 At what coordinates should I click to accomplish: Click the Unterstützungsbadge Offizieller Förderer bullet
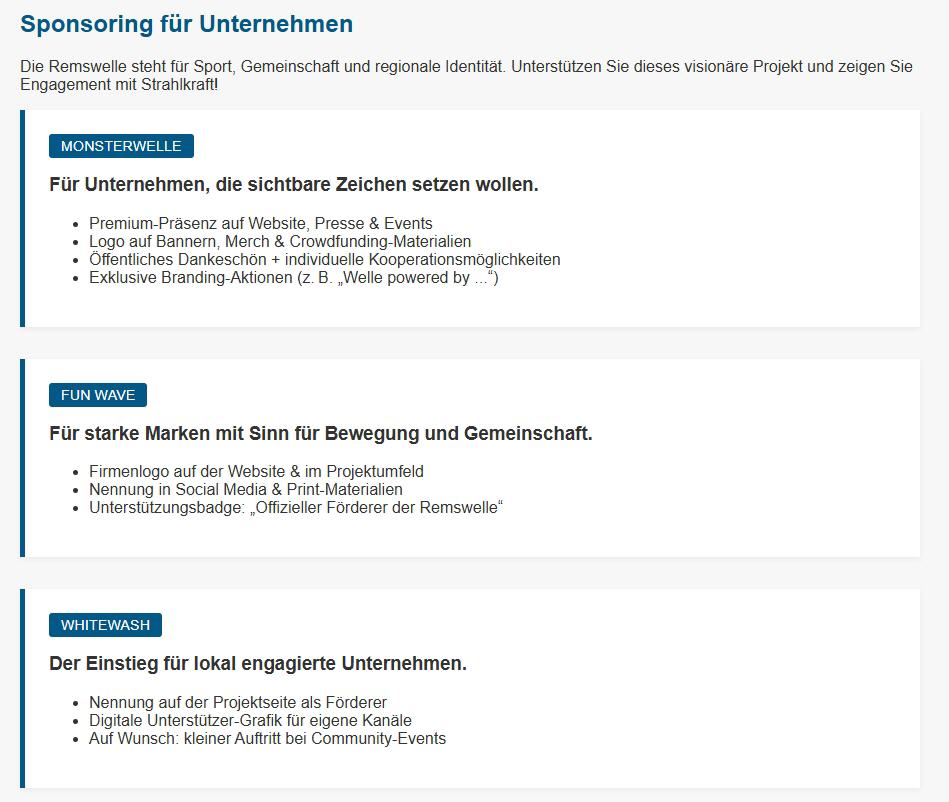[x=296, y=508]
